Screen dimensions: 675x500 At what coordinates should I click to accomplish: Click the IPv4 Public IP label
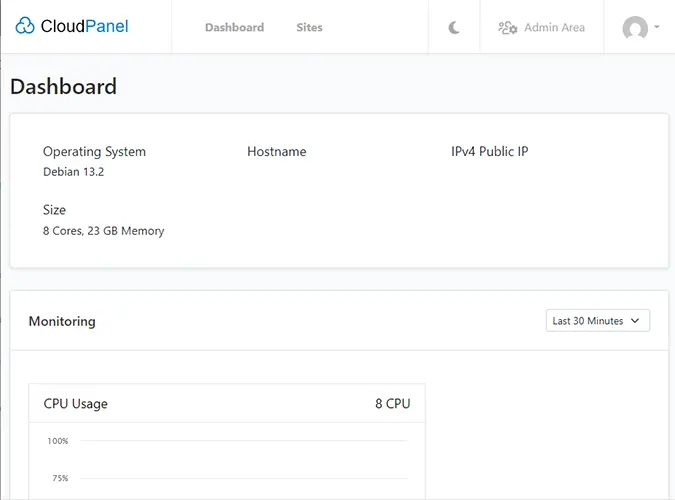click(489, 151)
